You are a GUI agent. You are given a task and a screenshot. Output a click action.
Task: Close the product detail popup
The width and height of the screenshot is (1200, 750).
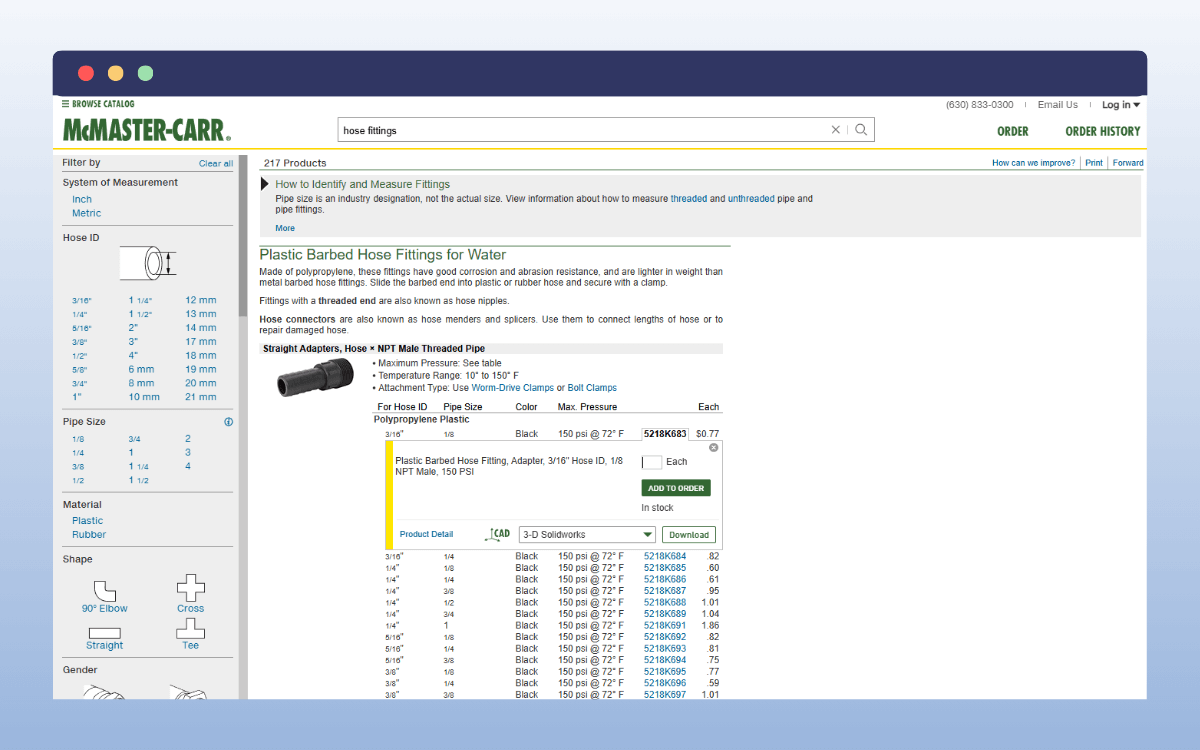[x=713, y=448]
